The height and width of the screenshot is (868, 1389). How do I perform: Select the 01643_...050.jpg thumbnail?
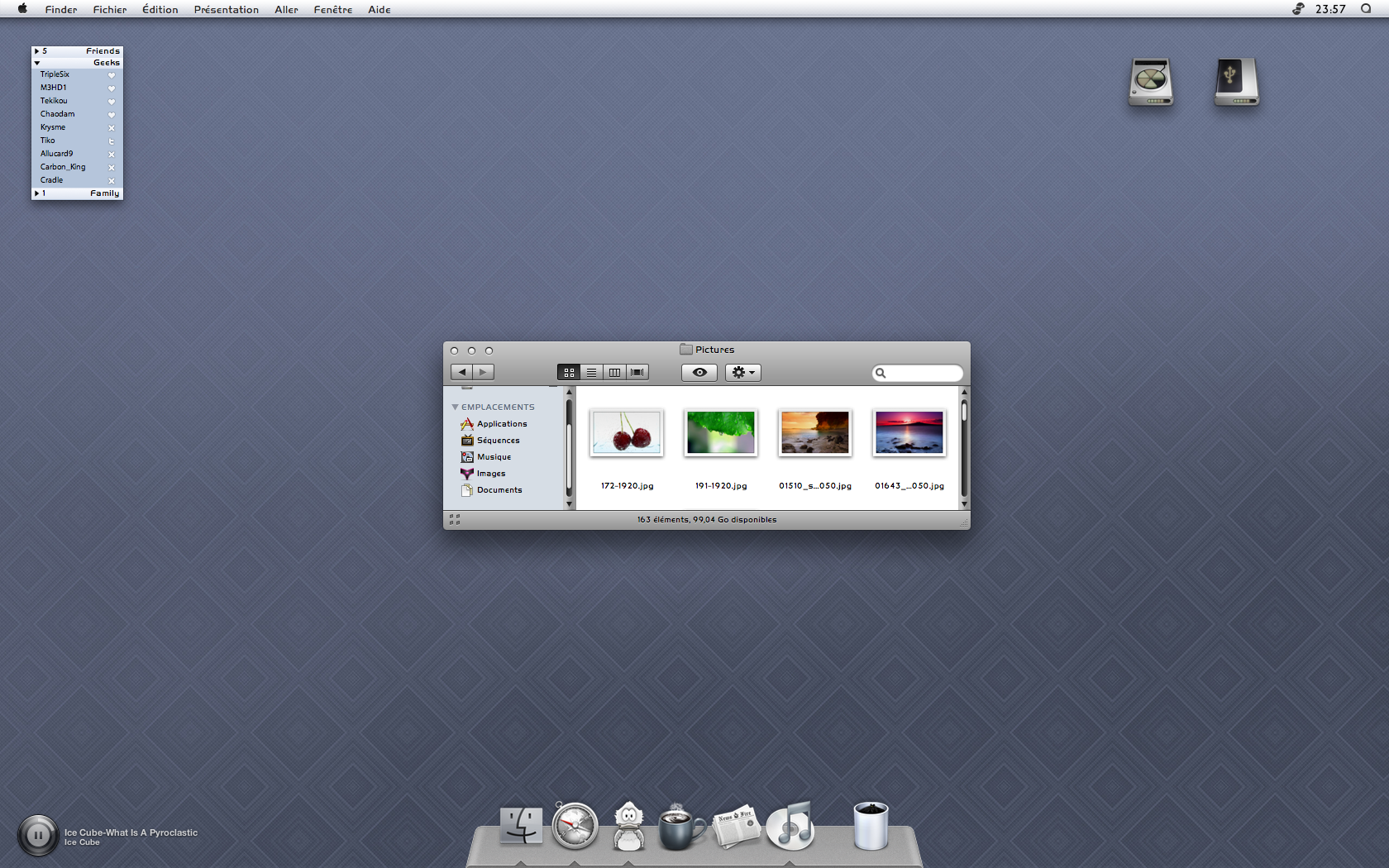click(x=909, y=432)
